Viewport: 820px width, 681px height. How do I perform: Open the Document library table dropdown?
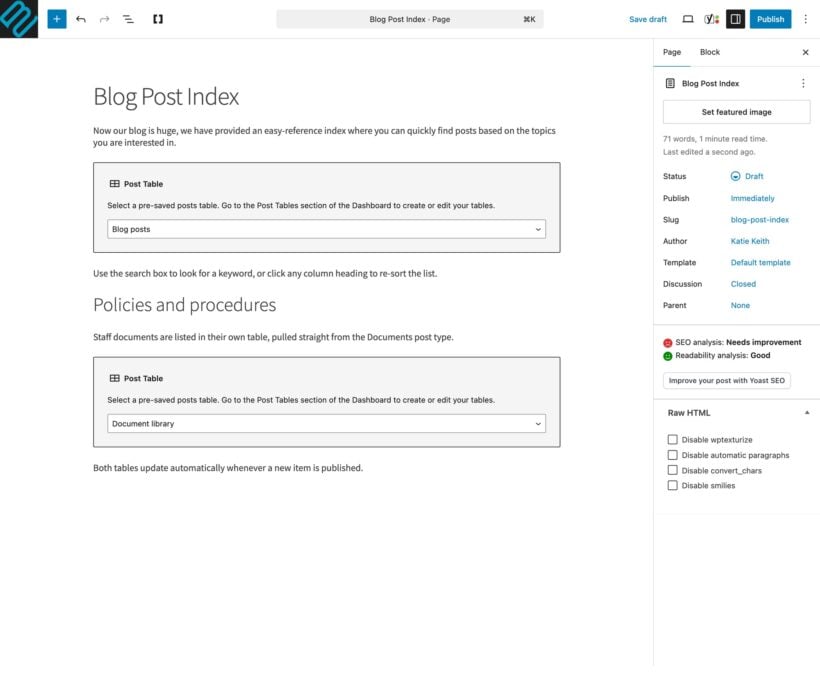[x=326, y=424]
